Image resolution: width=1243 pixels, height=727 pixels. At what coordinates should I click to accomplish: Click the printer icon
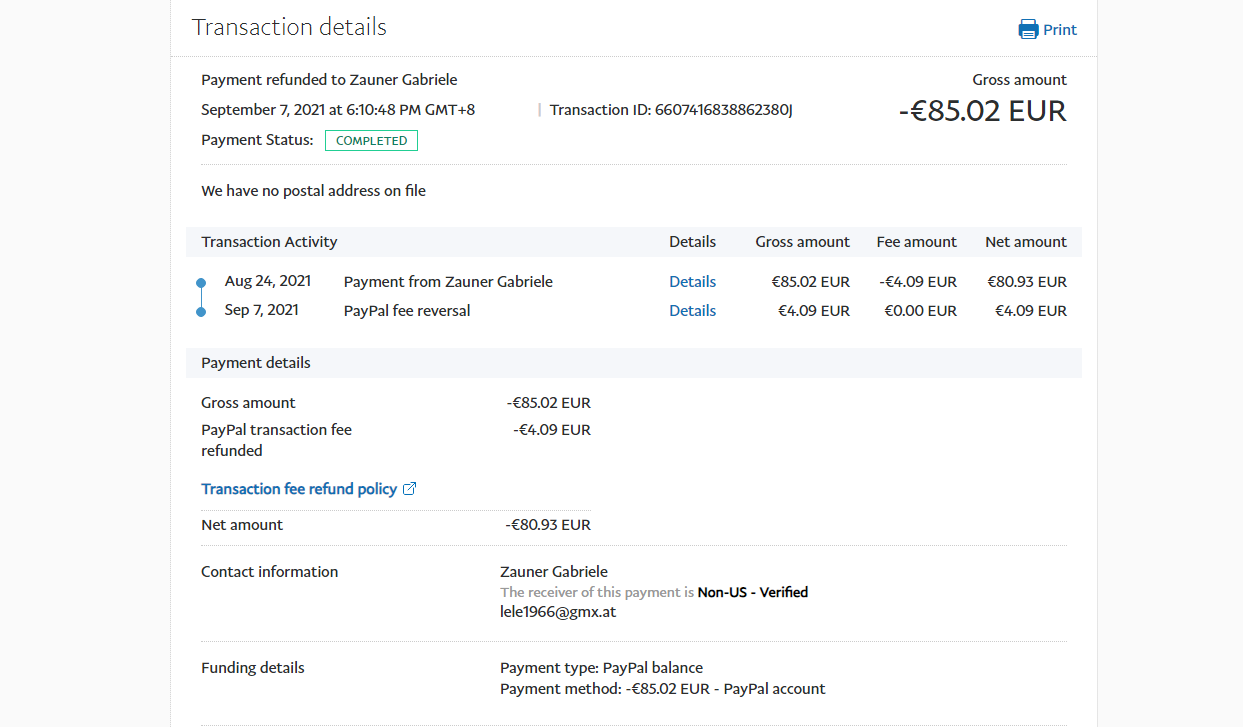click(x=1028, y=29)
